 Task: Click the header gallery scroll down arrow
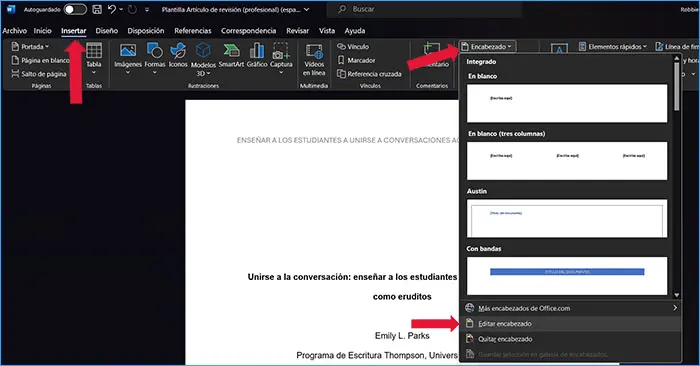(676, 295)
